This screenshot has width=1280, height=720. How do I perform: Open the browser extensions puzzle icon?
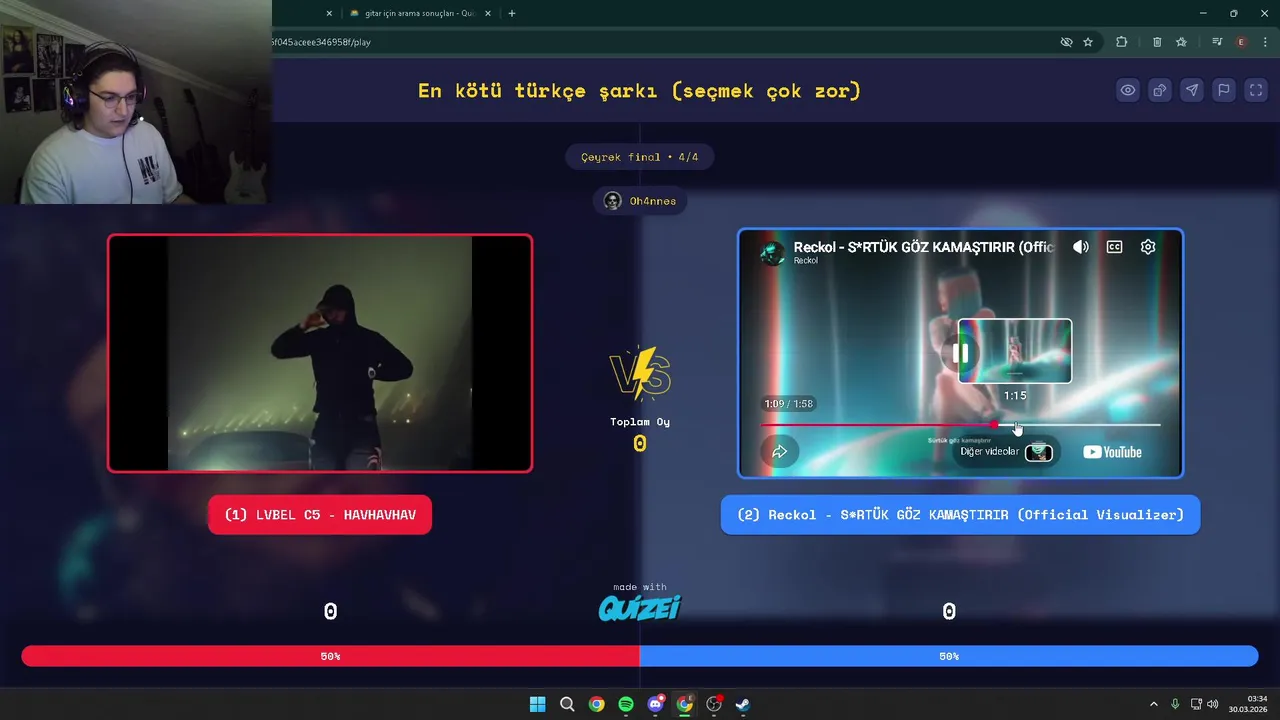pyautogui.click(x=1121, y=42)
